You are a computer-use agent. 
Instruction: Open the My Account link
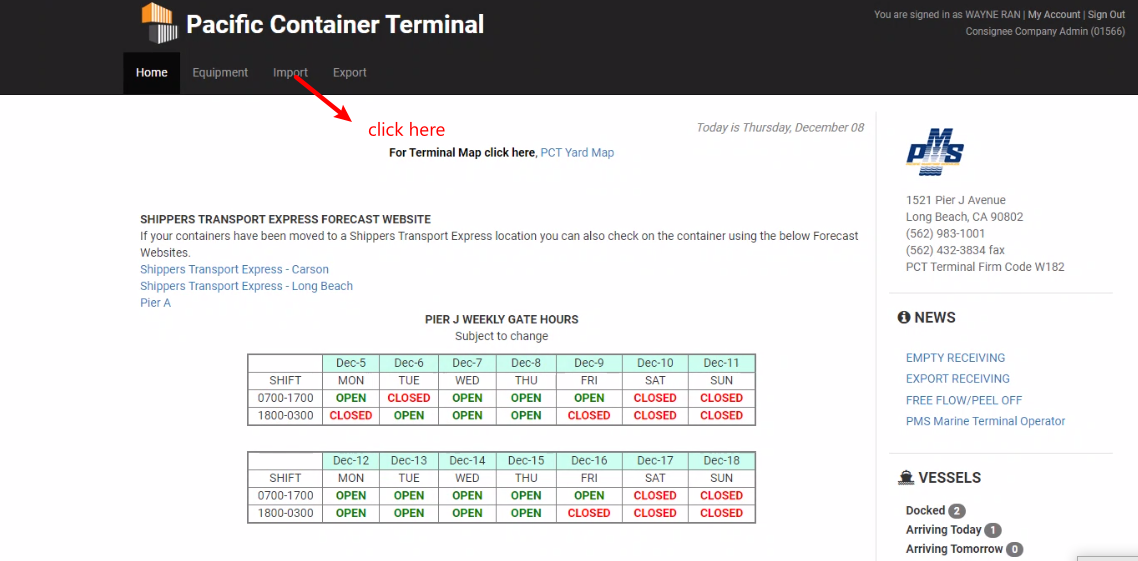1054,15
